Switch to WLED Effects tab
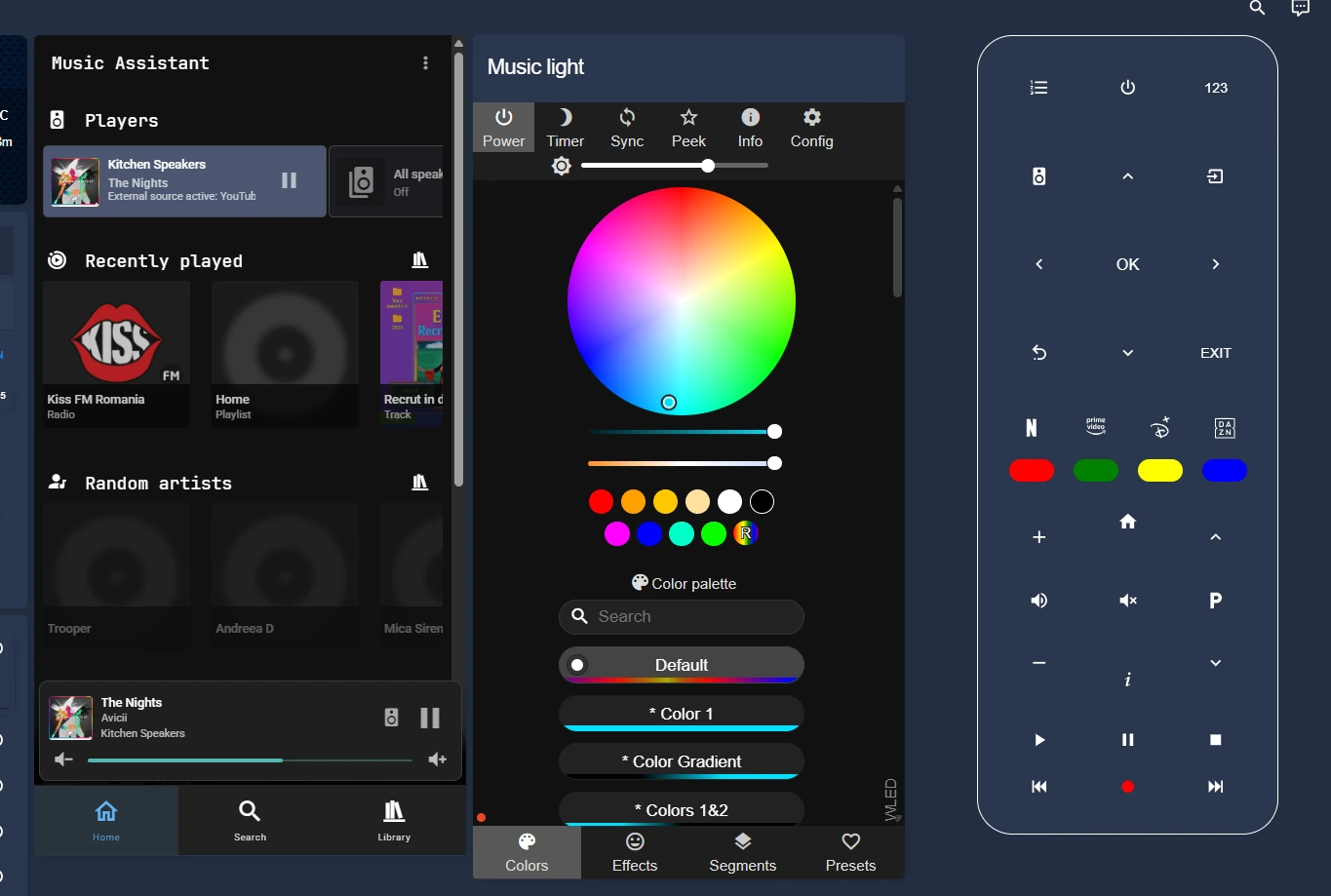Viewport: 1331px width, 896px height. 635,852
